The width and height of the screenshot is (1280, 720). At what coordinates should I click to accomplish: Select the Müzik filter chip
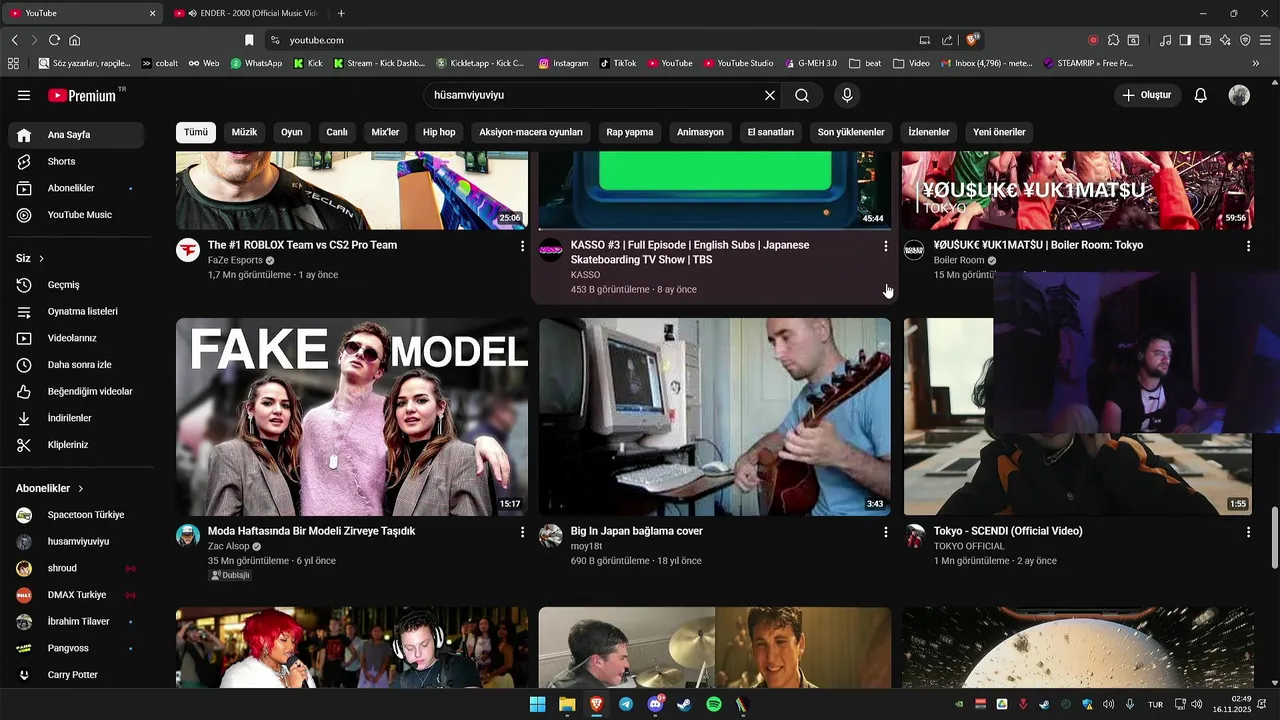[244, 132]
